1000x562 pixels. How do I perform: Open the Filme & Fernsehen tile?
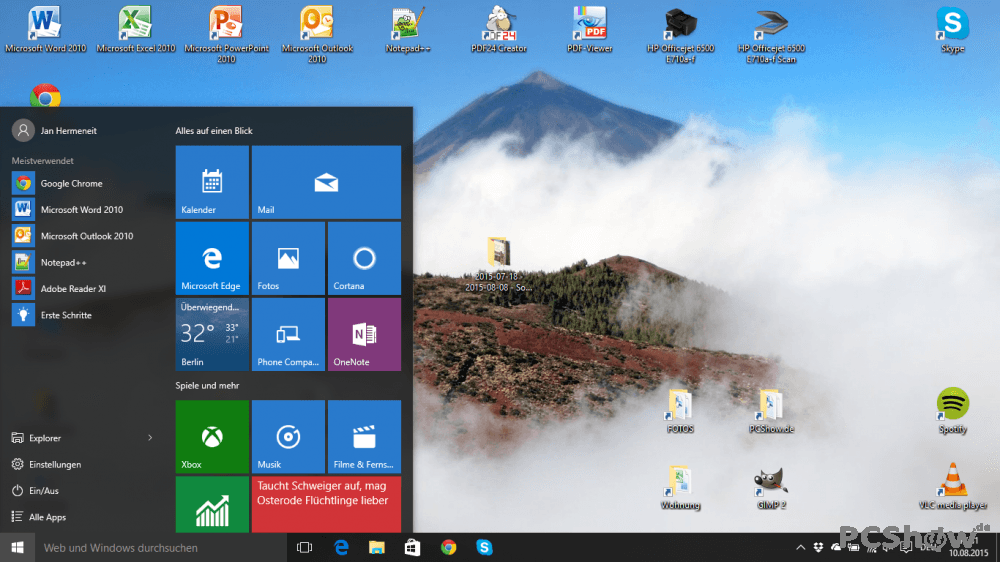pos(364,437)
